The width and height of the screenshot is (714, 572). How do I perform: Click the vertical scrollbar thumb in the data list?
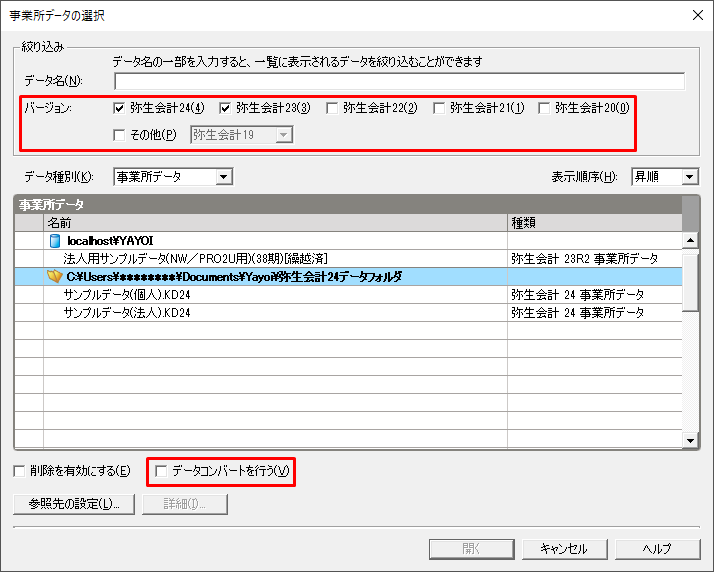(690, 281)
